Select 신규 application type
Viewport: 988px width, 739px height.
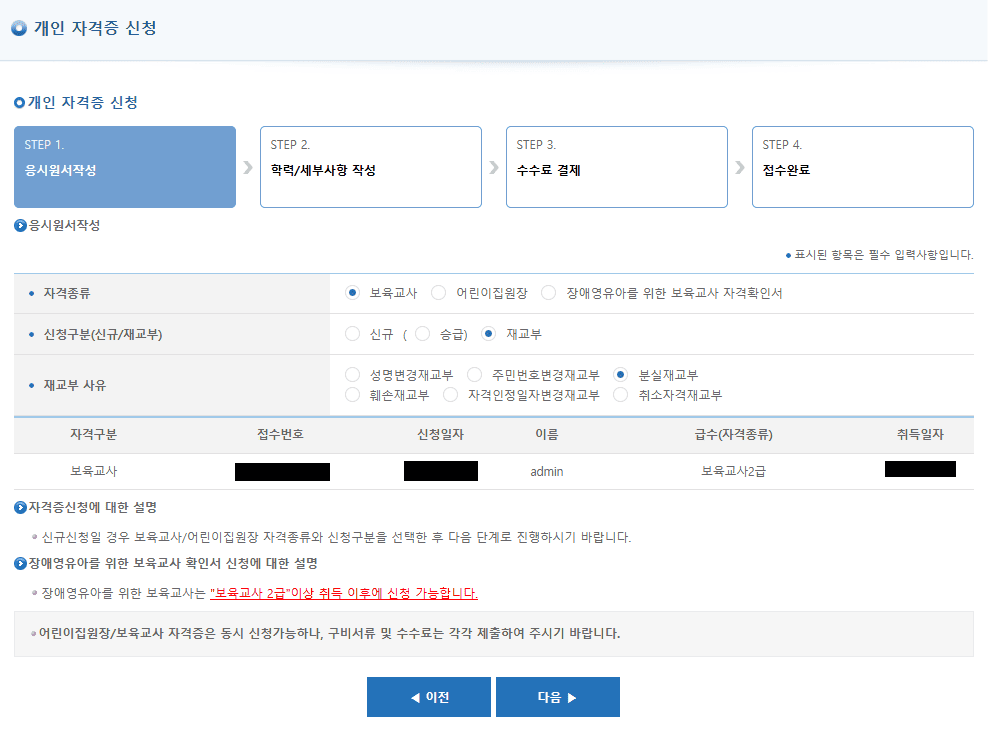coord(352,334)
